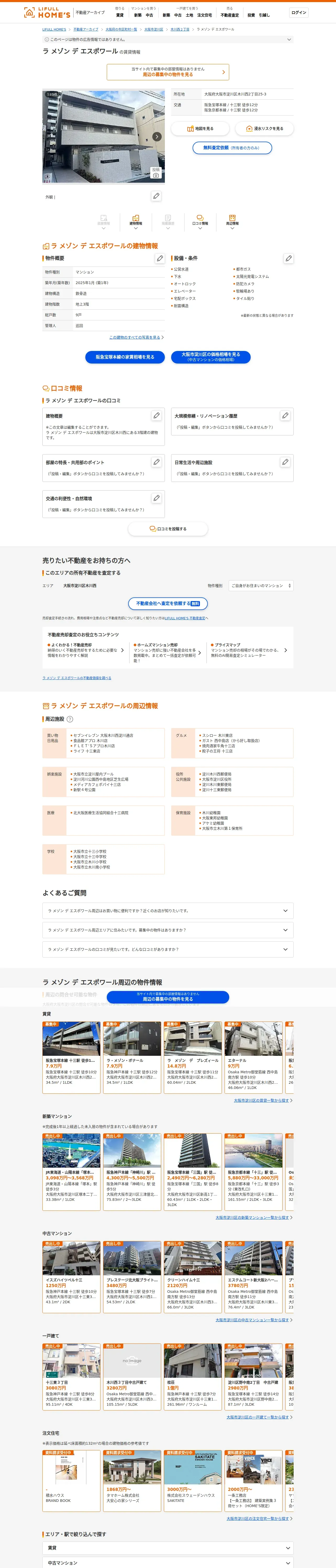Edit 大規模修繕・リノベーション履歴 pencil icon
Screen dimensions: 336x1568
285,415
